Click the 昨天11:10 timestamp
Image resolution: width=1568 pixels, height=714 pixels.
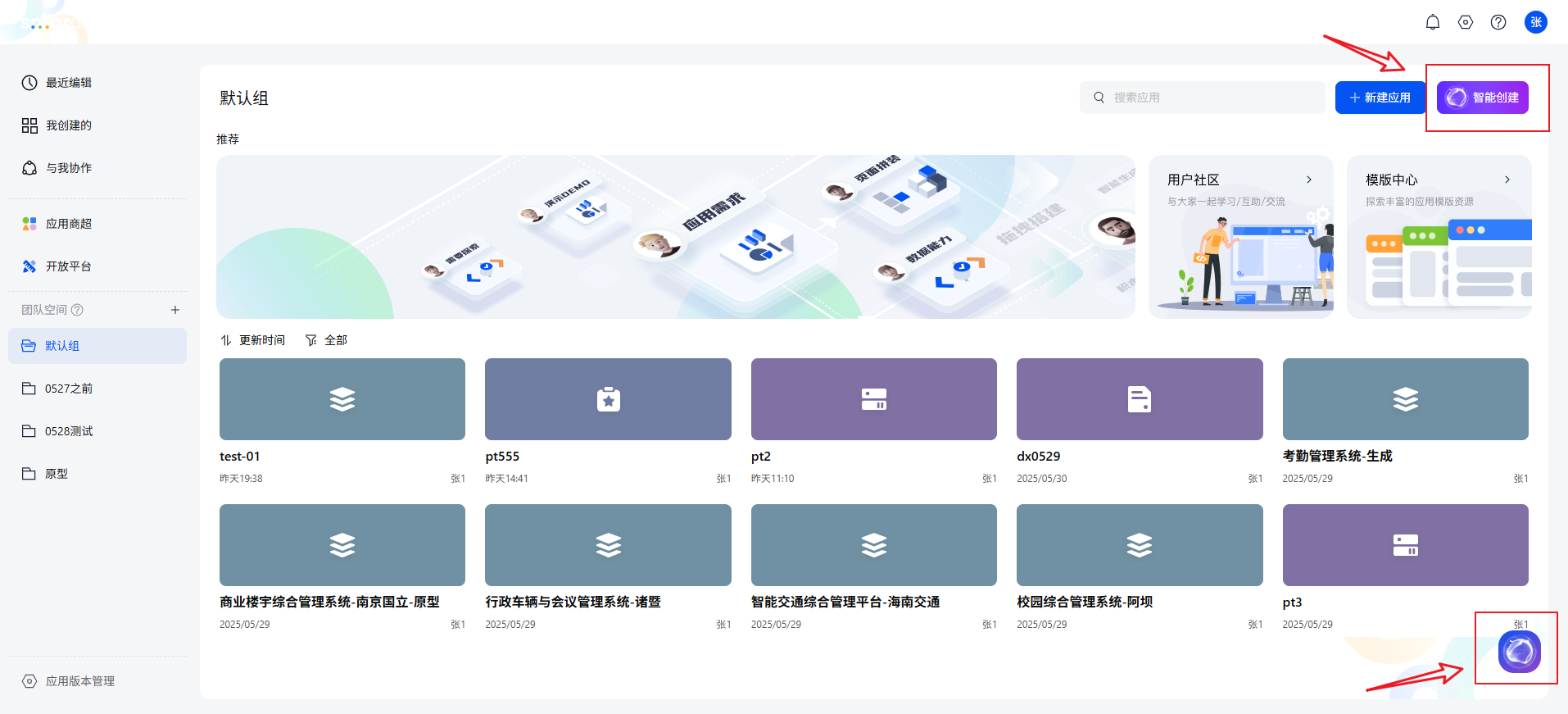tap(773, 479)
